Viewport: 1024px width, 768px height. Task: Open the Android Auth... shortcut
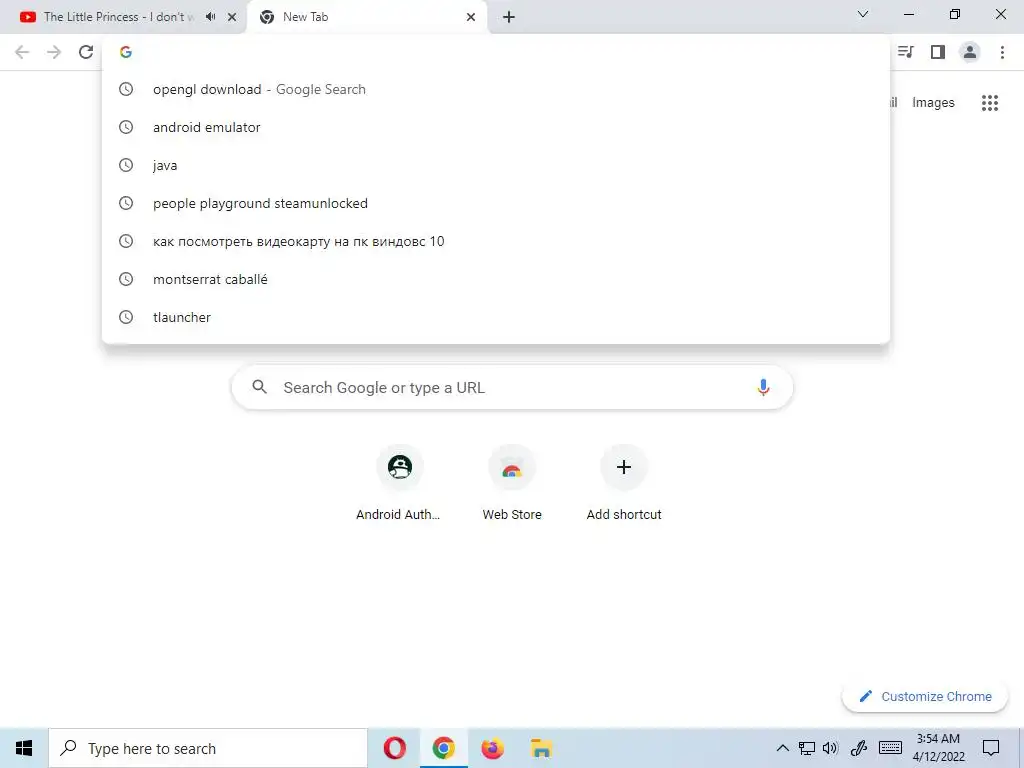click(x=399, y=484)
